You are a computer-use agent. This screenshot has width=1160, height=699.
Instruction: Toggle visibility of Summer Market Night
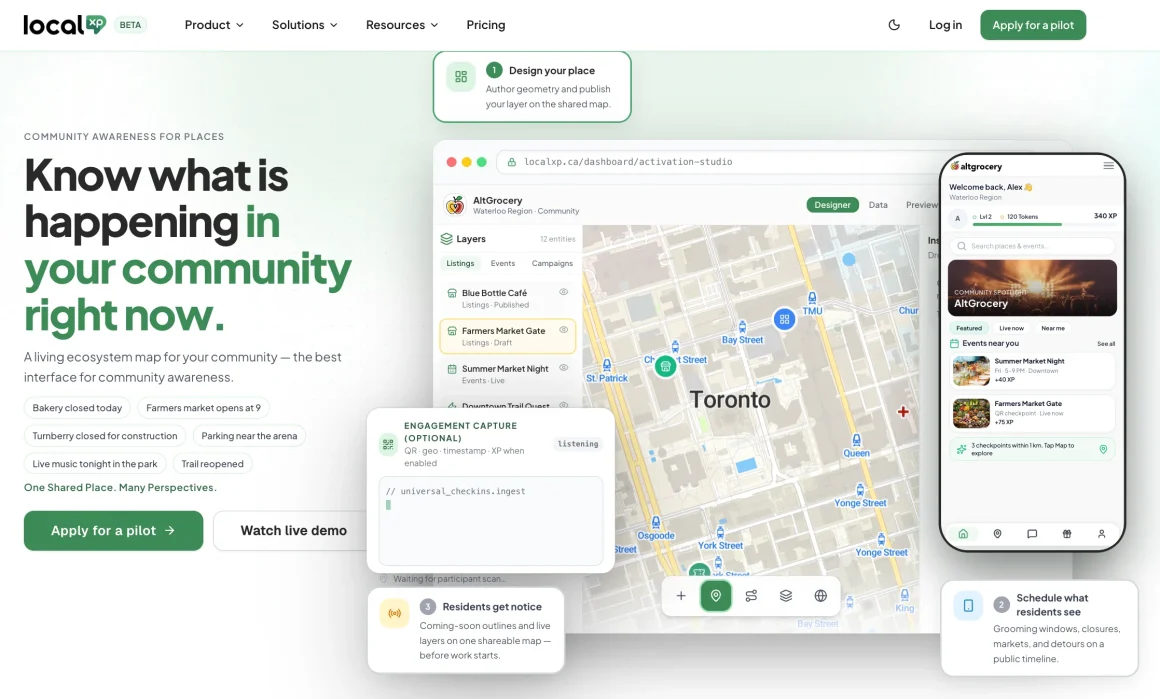point(564,368)
